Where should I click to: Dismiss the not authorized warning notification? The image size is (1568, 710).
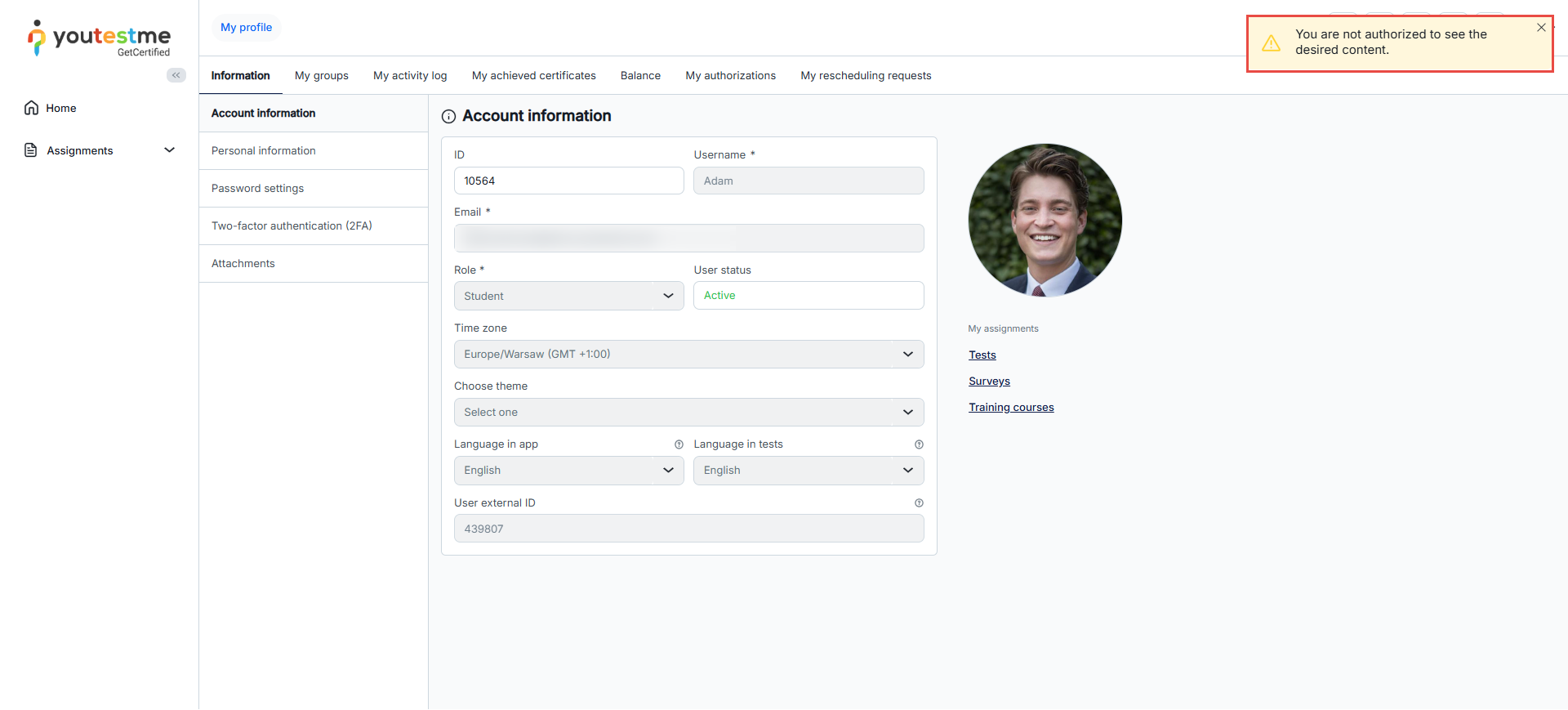pos(1541,28)
